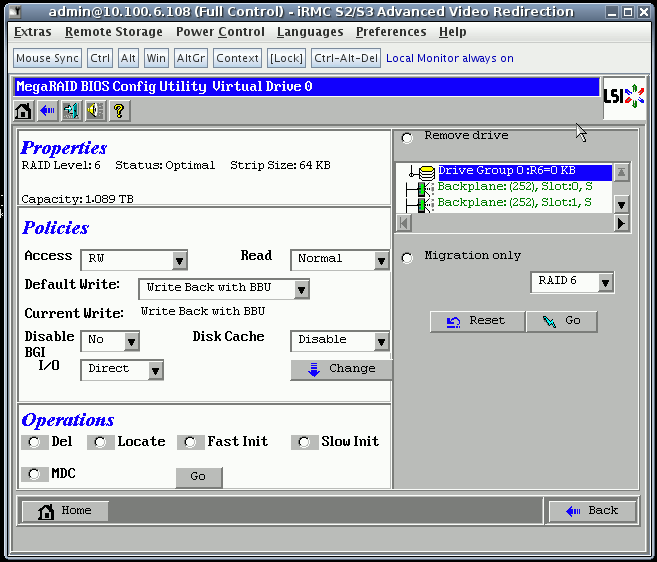Click drive list scroll up arrow
Image resolution: width=657 pixels, height=562 pixels.
621,172
